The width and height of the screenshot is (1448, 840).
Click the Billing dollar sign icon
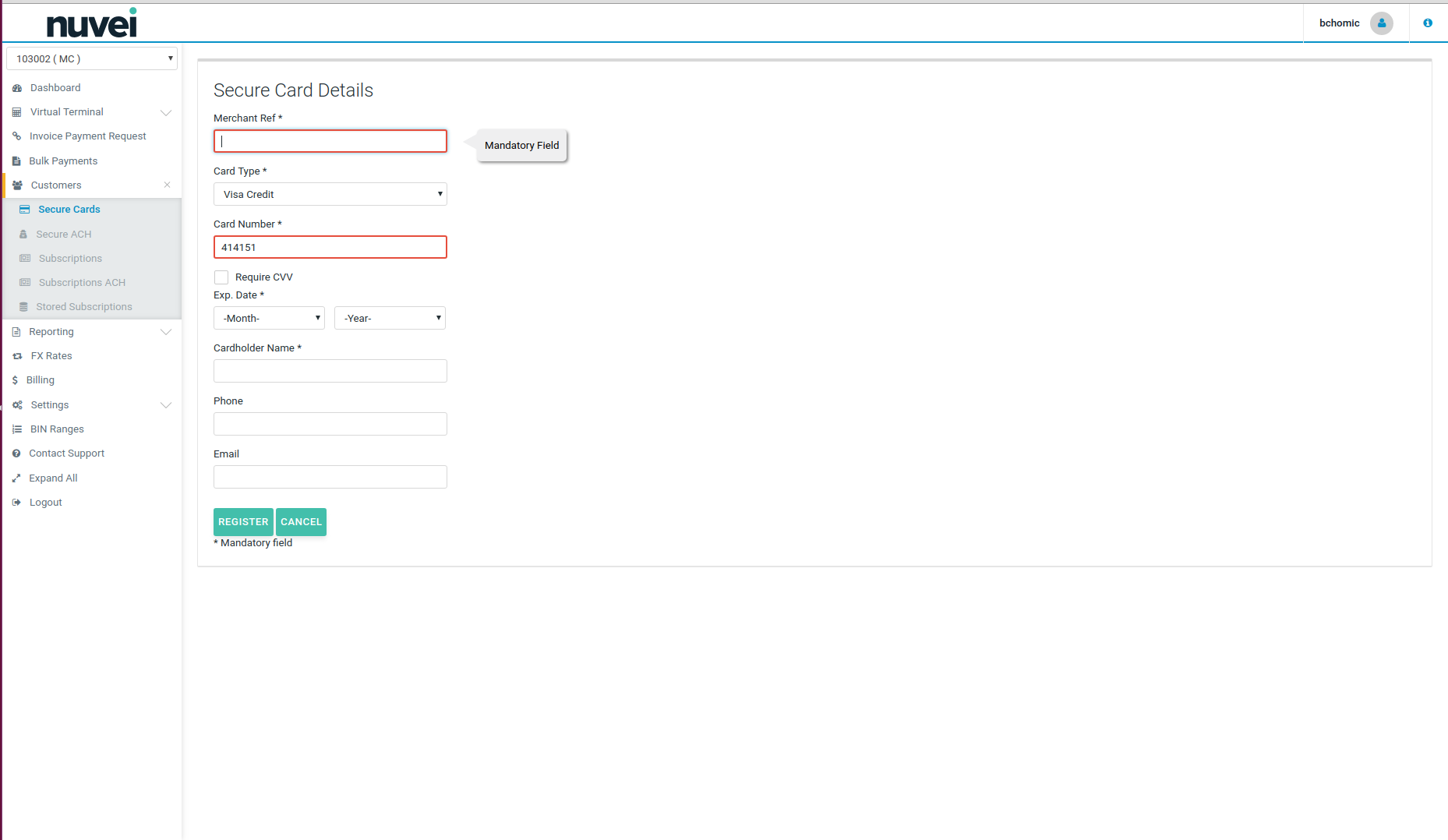pos(15,380)
